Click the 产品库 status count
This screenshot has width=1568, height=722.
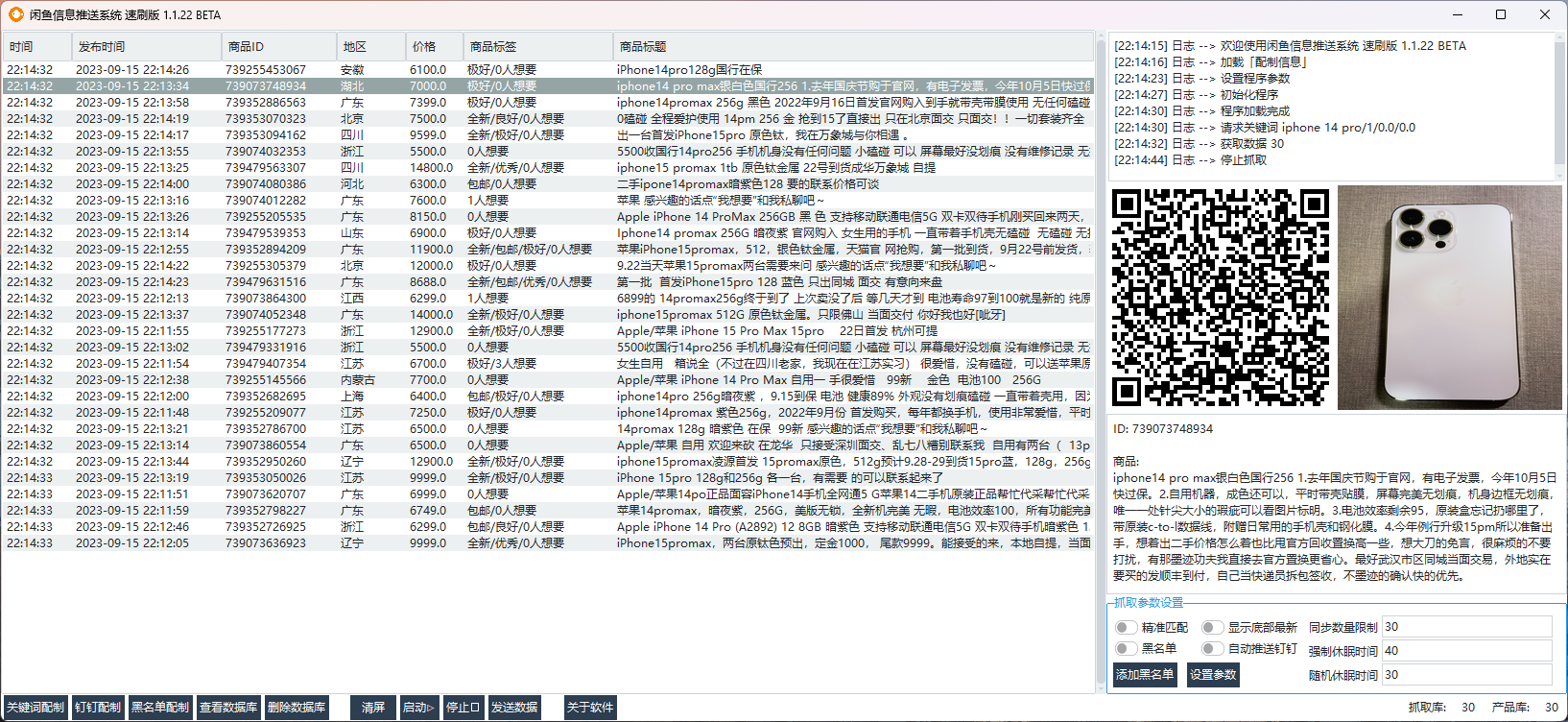pos(1552,708)
